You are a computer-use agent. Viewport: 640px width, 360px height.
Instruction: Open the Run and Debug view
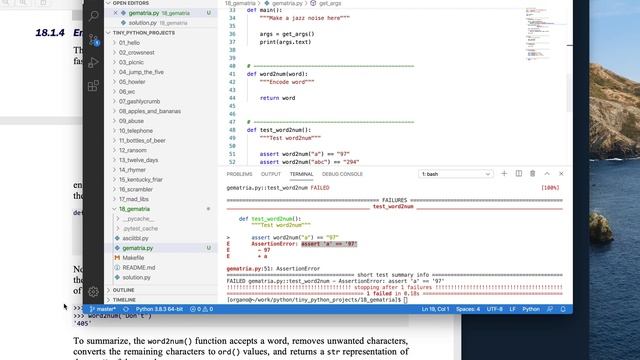click(x=93, y=62)
